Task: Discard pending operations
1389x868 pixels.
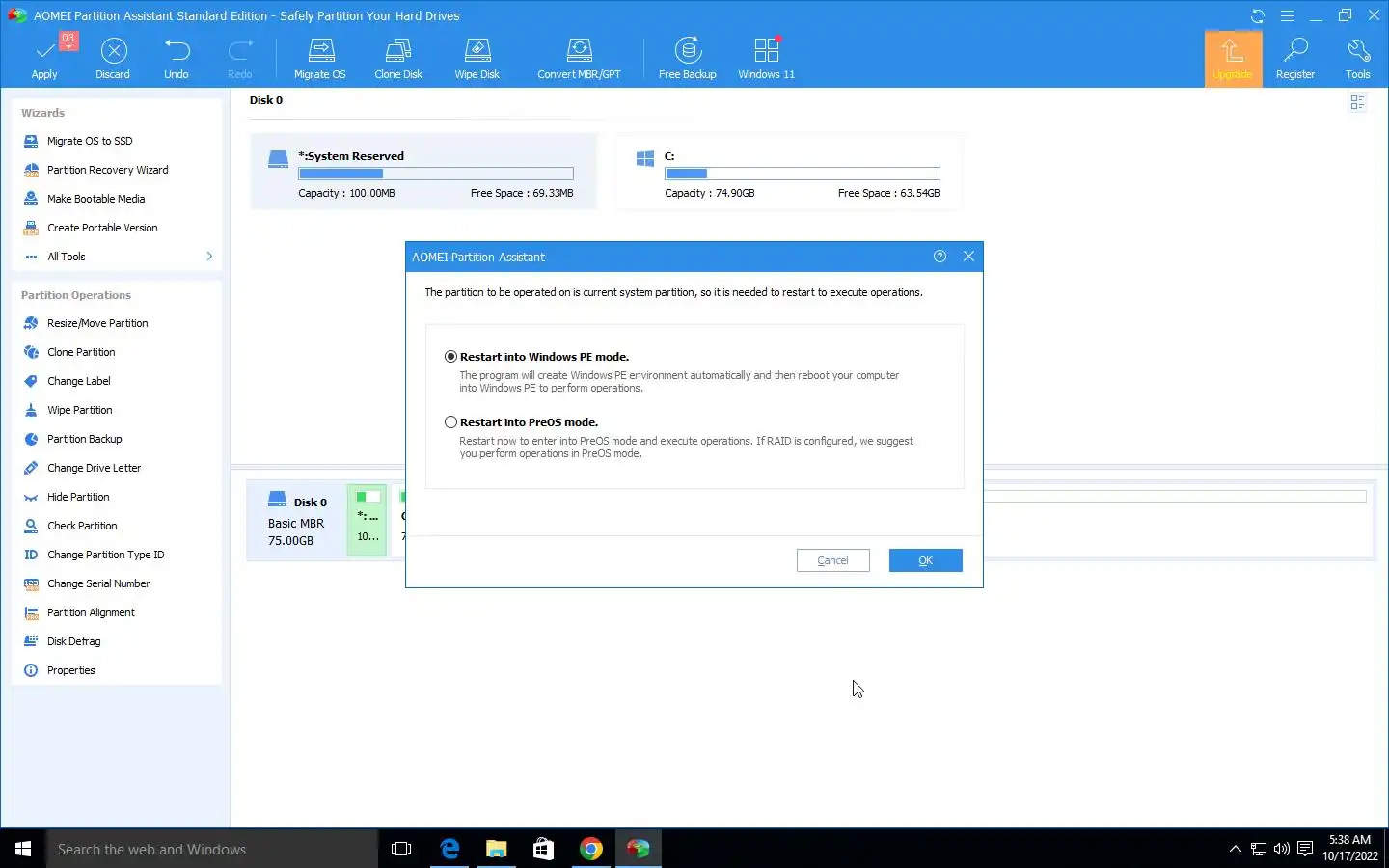Action: tap(113, 59)
